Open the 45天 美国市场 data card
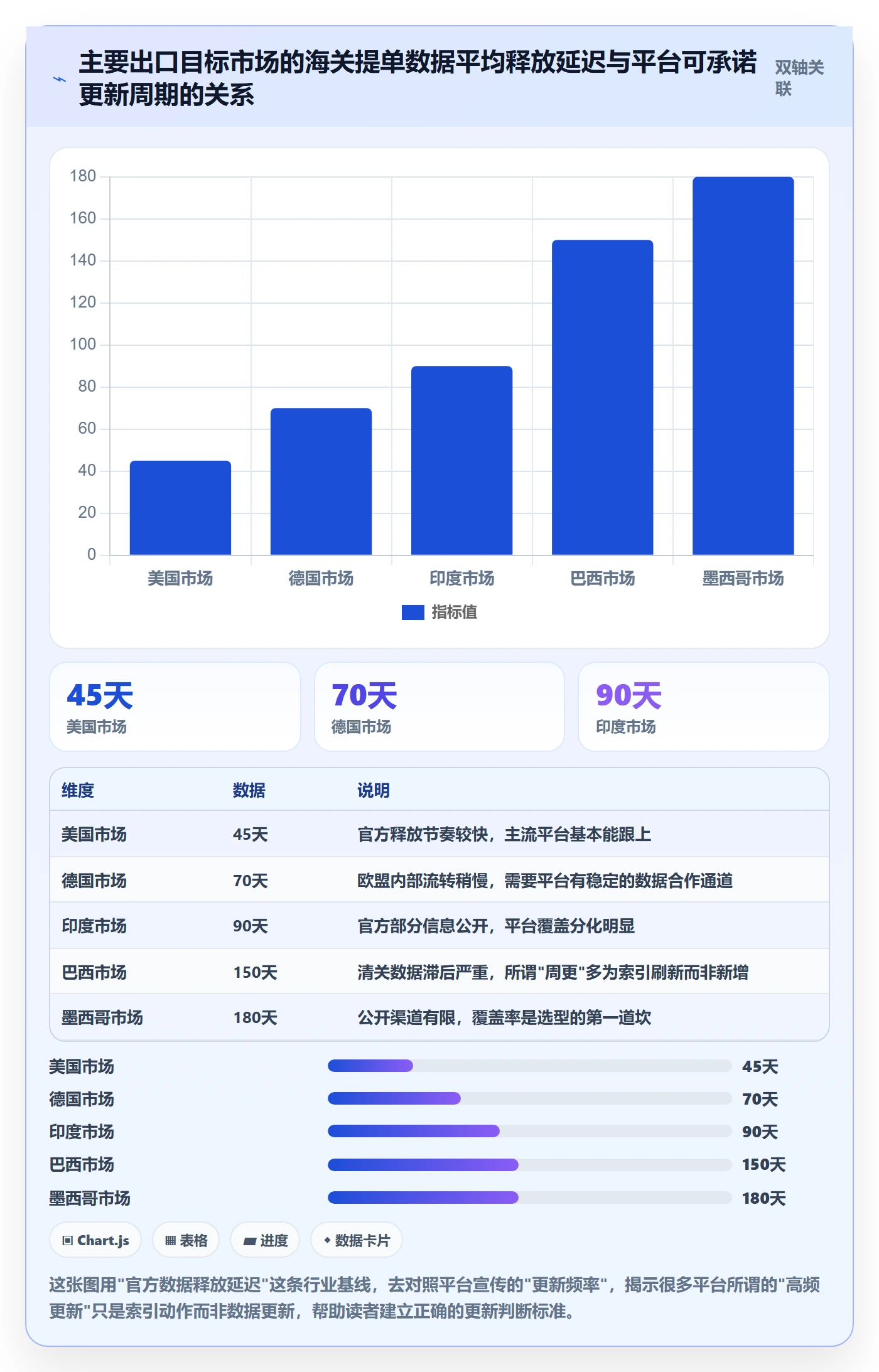 click(x=175, y=707)
